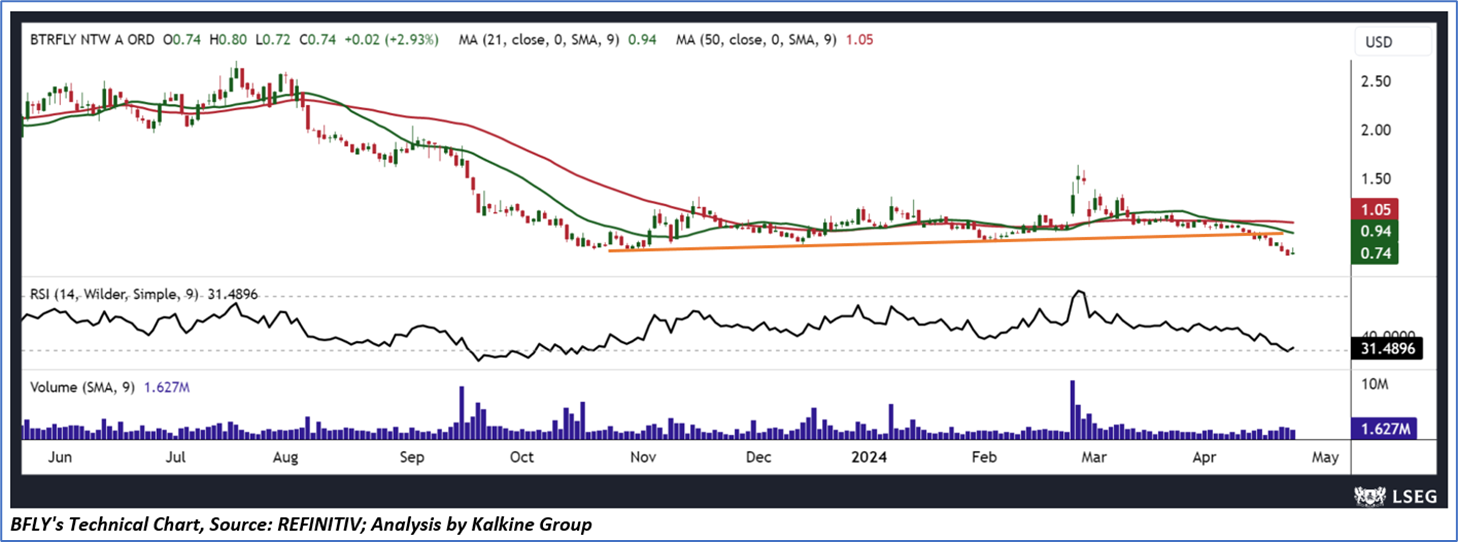
Task: Select the green 0.94 price tag
Action: tap(1375, 231)
